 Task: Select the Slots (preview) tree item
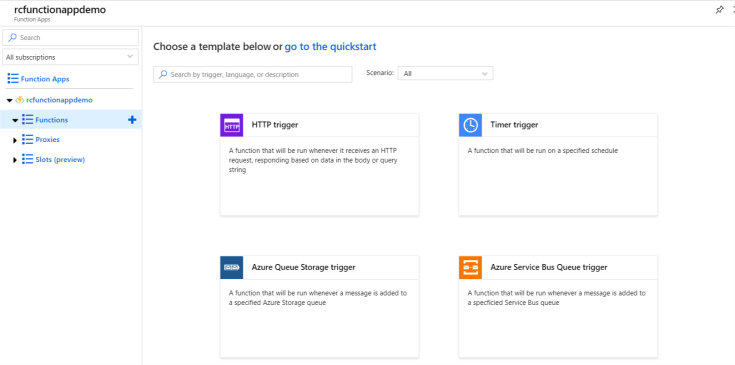[60, 159]
